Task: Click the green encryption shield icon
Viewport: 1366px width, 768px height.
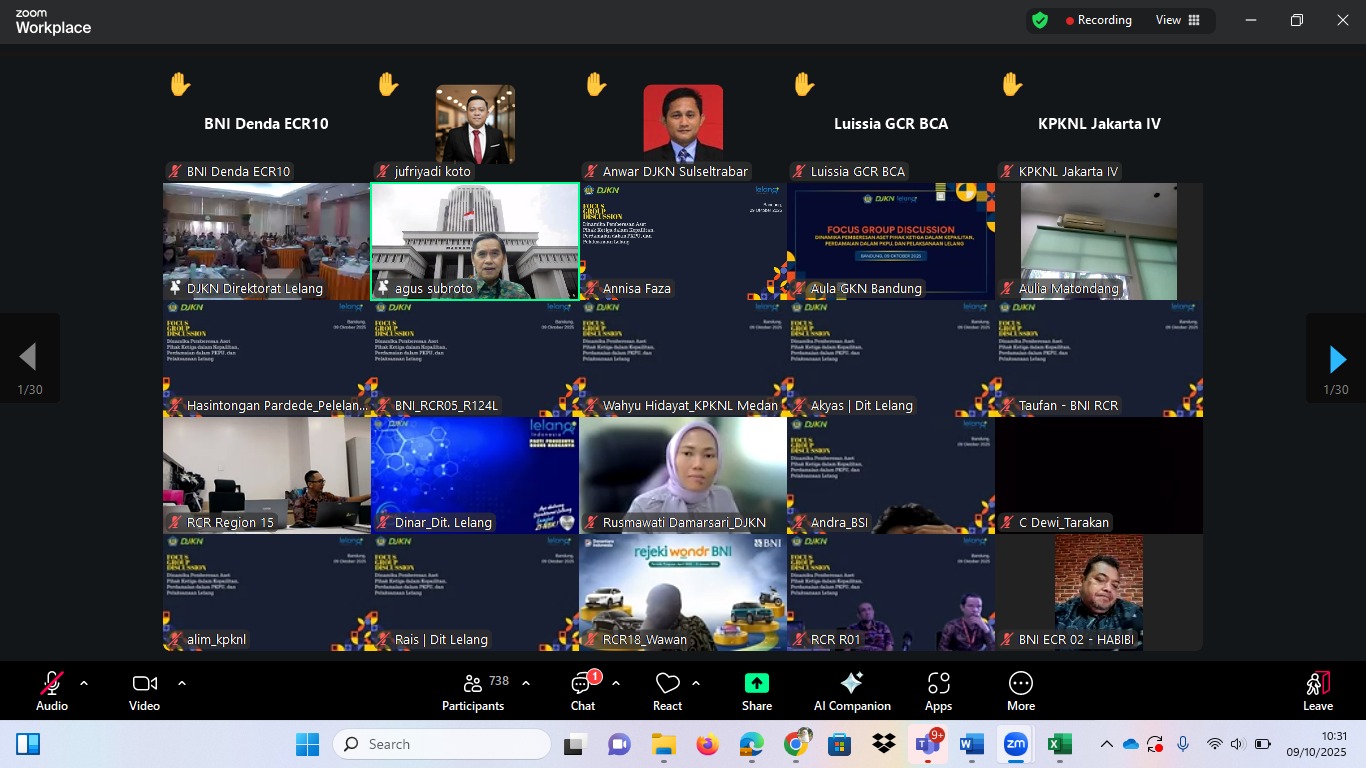Action: [1040, 20]
